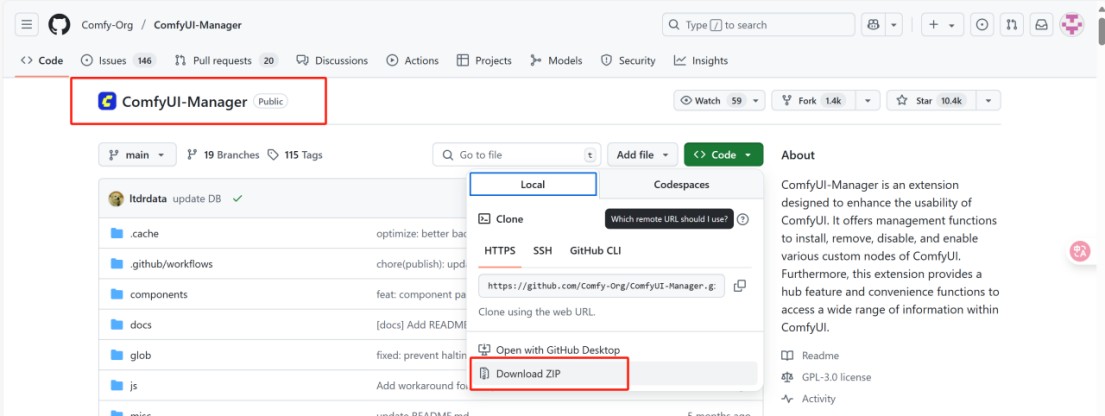Screen dimensions: 1105x416
Task: Click the pink translate extension icon
Action: [x=1080, y=251]
